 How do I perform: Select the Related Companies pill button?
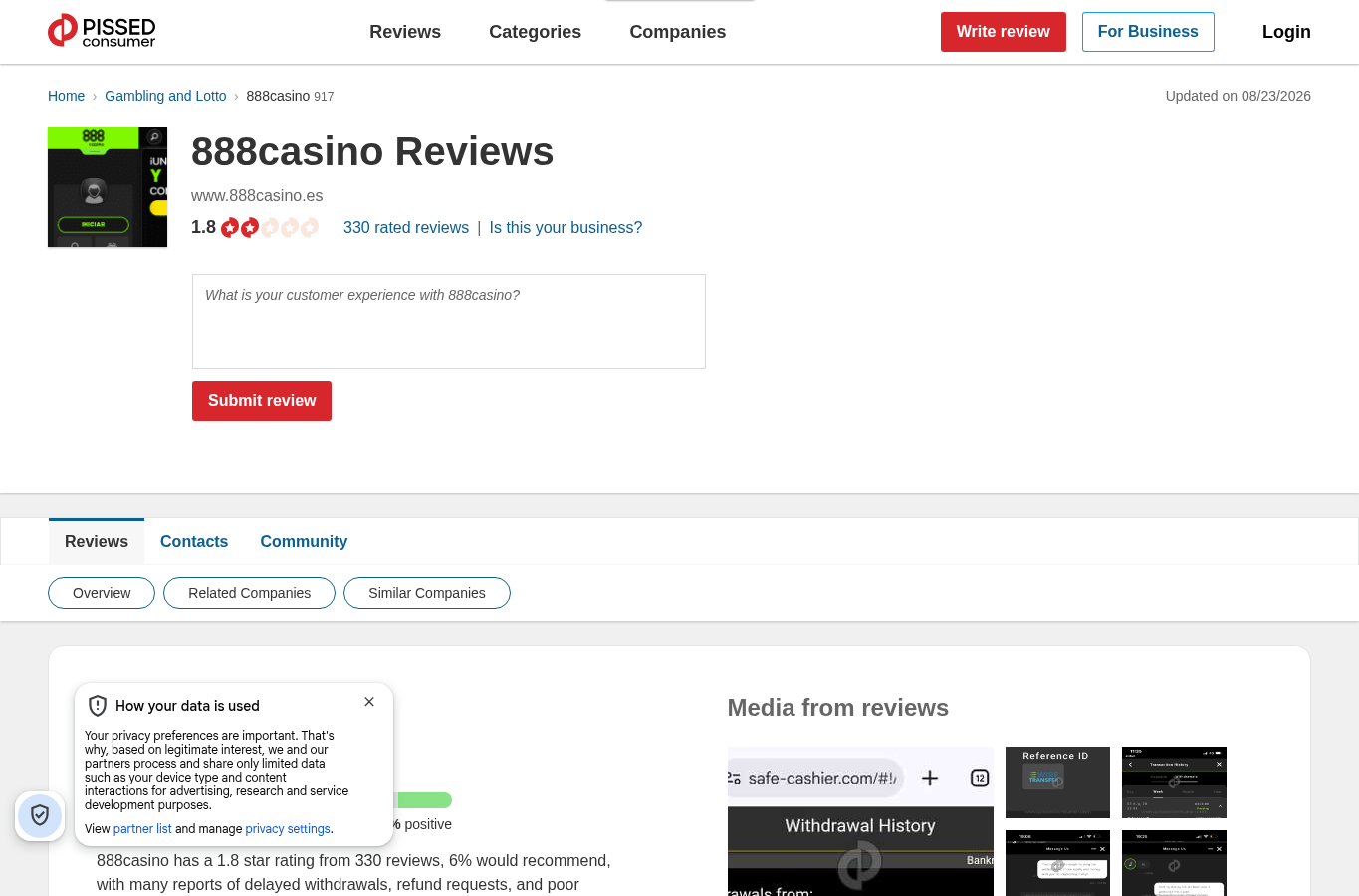coord(250,593)
